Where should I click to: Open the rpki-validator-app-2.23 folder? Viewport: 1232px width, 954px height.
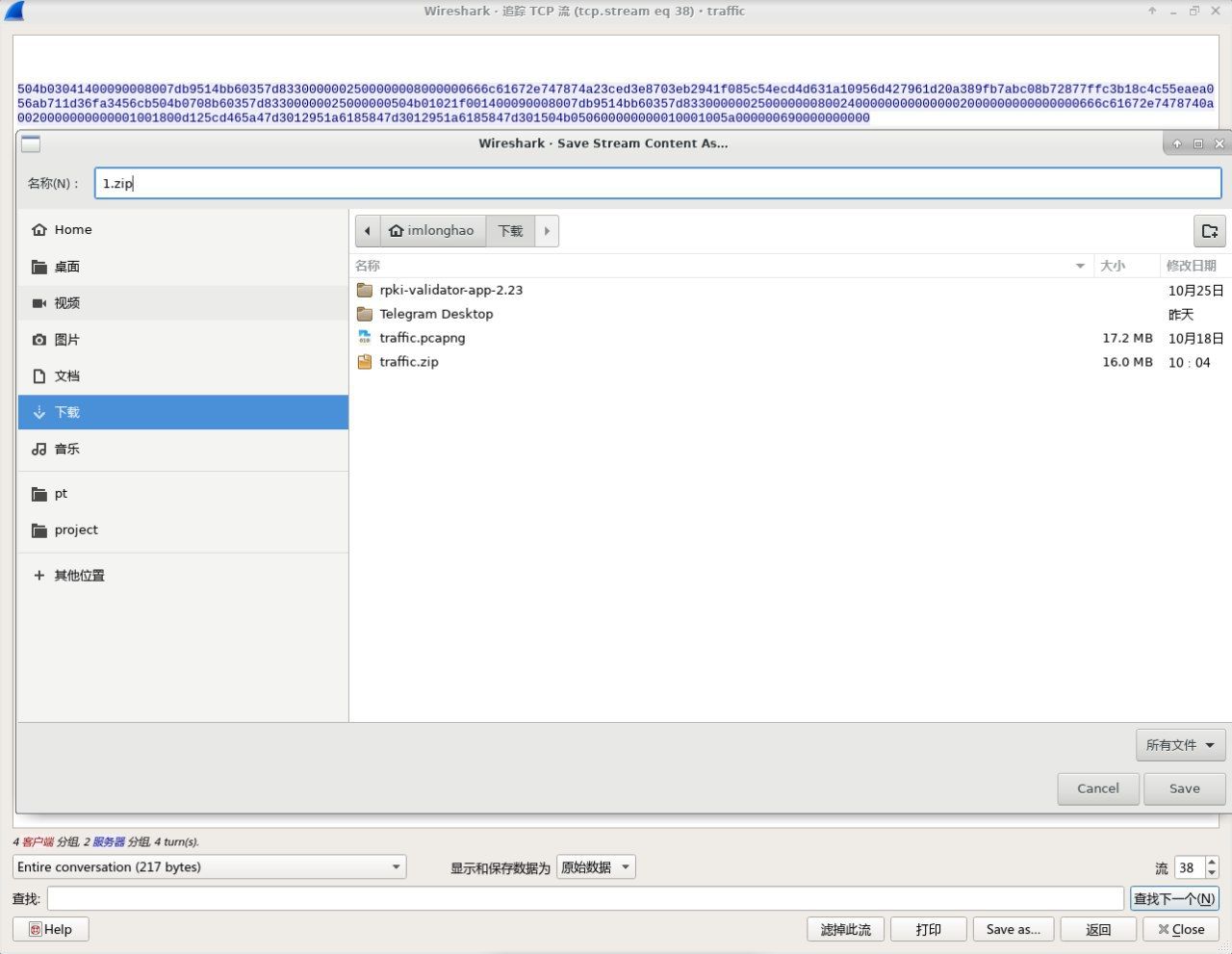click(x=450, y=290)
